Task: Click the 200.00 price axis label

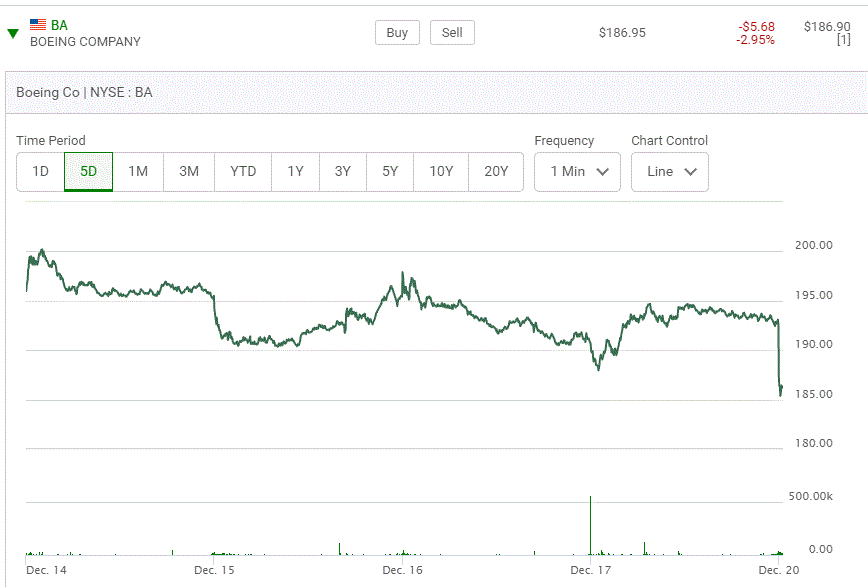Action: point(814,245)
